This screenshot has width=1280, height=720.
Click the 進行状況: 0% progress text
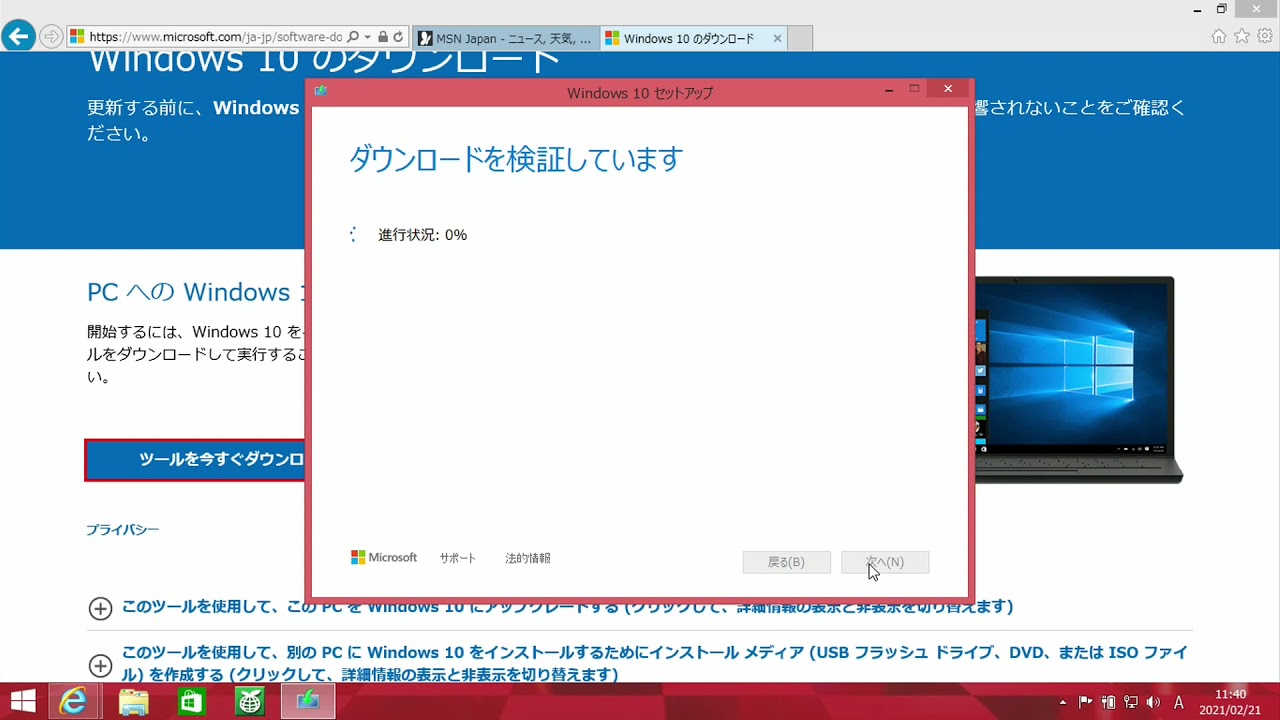422,235
